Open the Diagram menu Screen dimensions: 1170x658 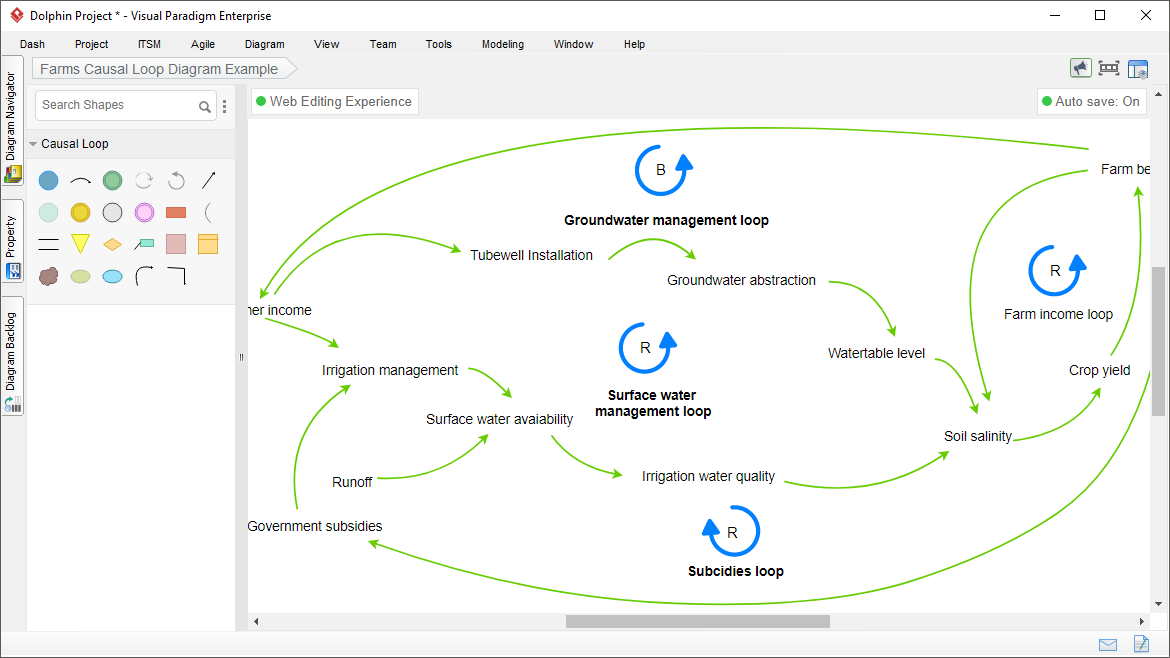tap(264, 44)
